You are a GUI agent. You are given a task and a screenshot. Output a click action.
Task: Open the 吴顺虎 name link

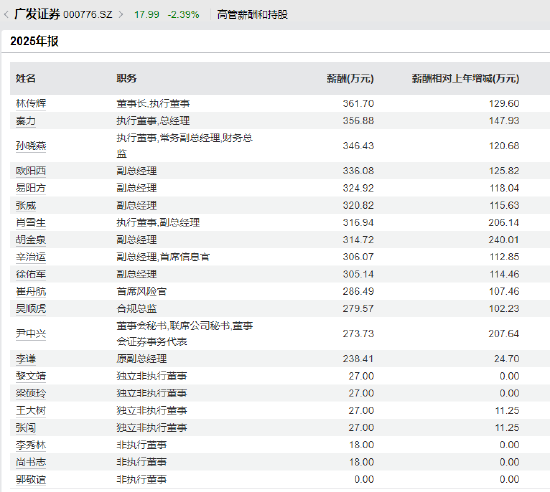coord(31,308)
